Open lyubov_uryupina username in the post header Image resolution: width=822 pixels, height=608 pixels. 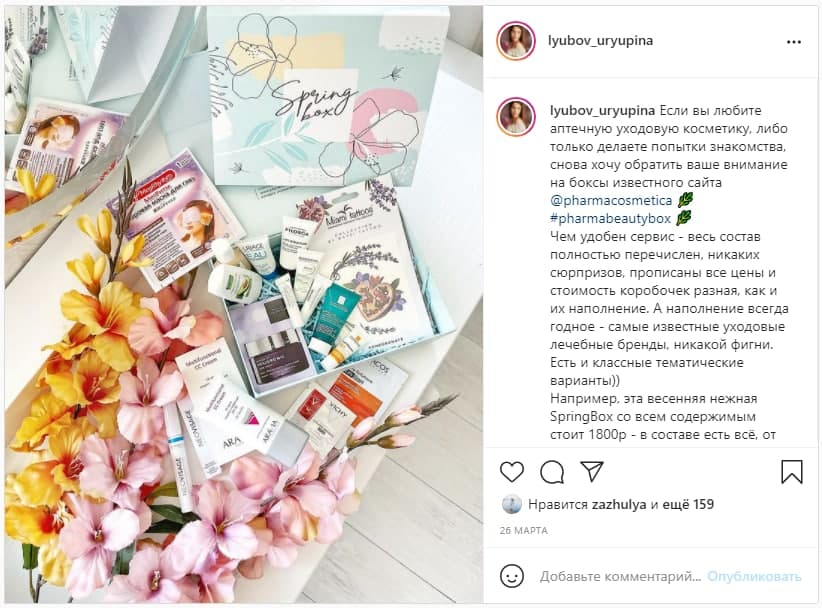[600, 40]
